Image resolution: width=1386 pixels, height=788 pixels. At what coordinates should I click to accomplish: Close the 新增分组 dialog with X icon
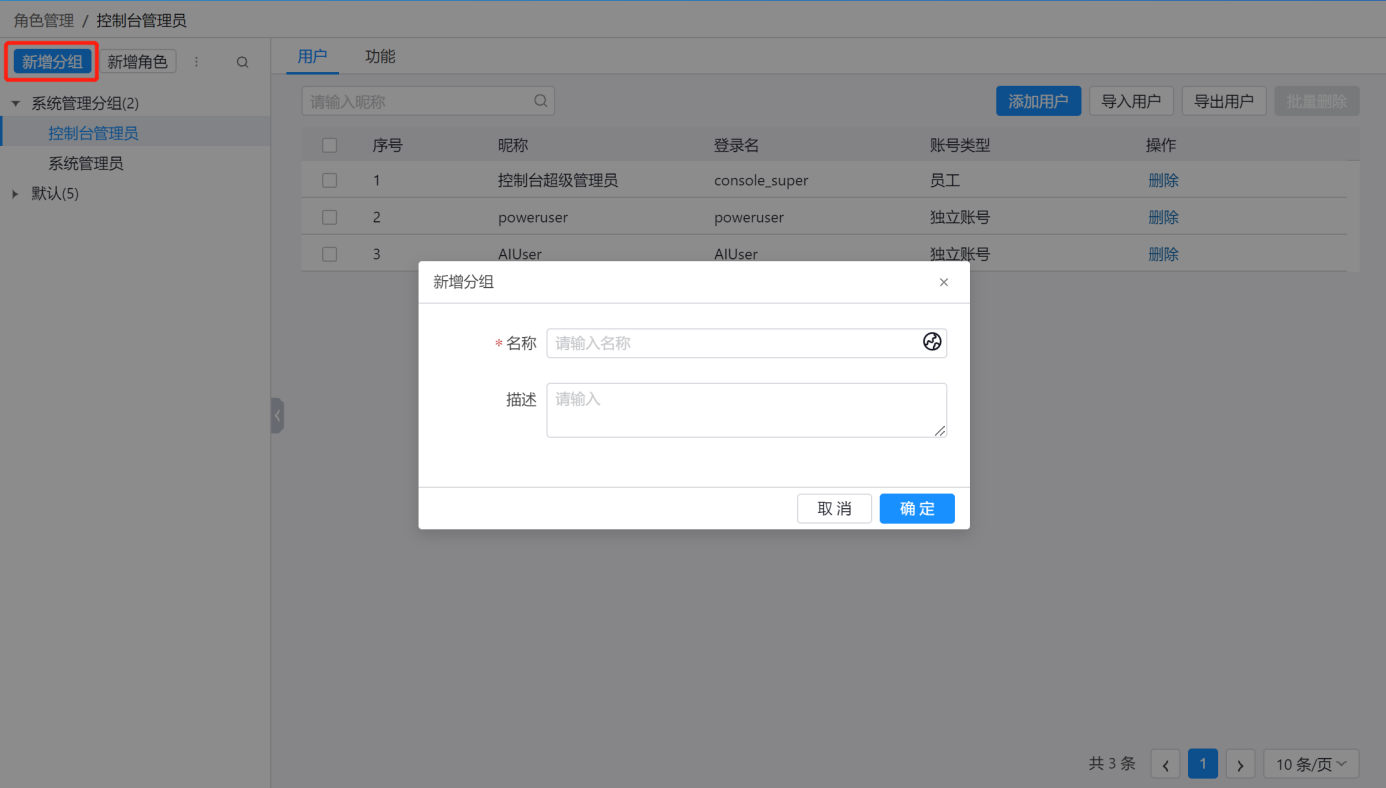click(943, 283)
